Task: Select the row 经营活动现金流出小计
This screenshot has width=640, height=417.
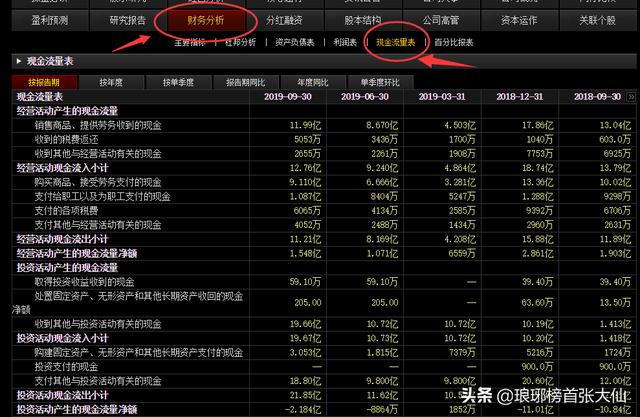Action: click(324, 240)
